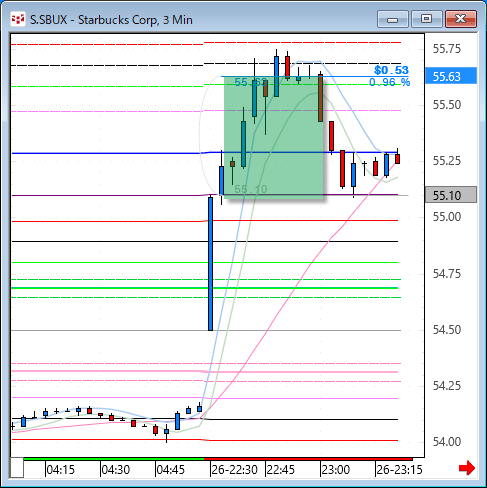Click the chart window app icon
Image resolution: width=487 pixels, height=488 pixels.
point(18,19)
